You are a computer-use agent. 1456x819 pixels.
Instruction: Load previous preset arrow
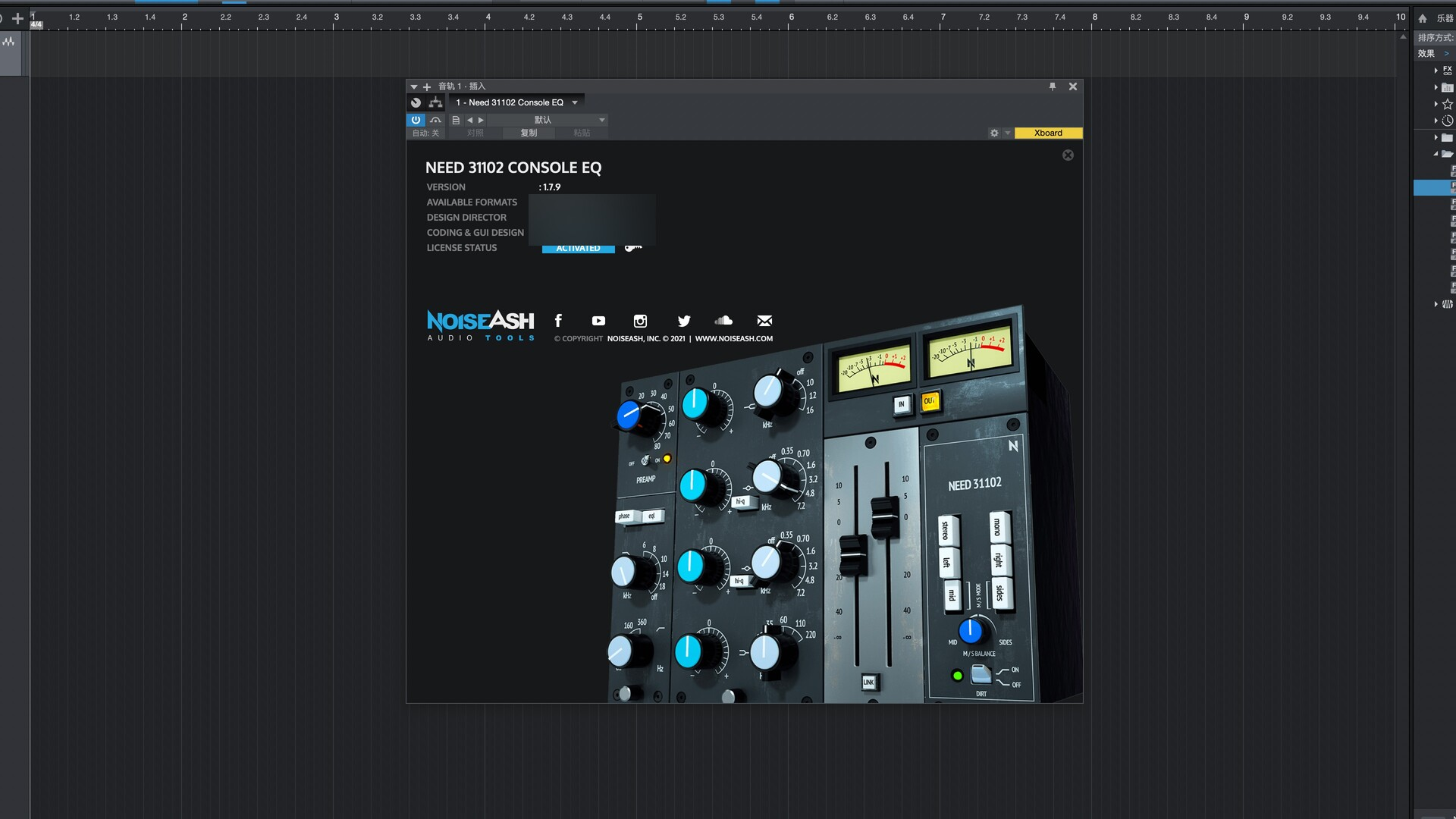pyautogui.click(x=469, y=120)
